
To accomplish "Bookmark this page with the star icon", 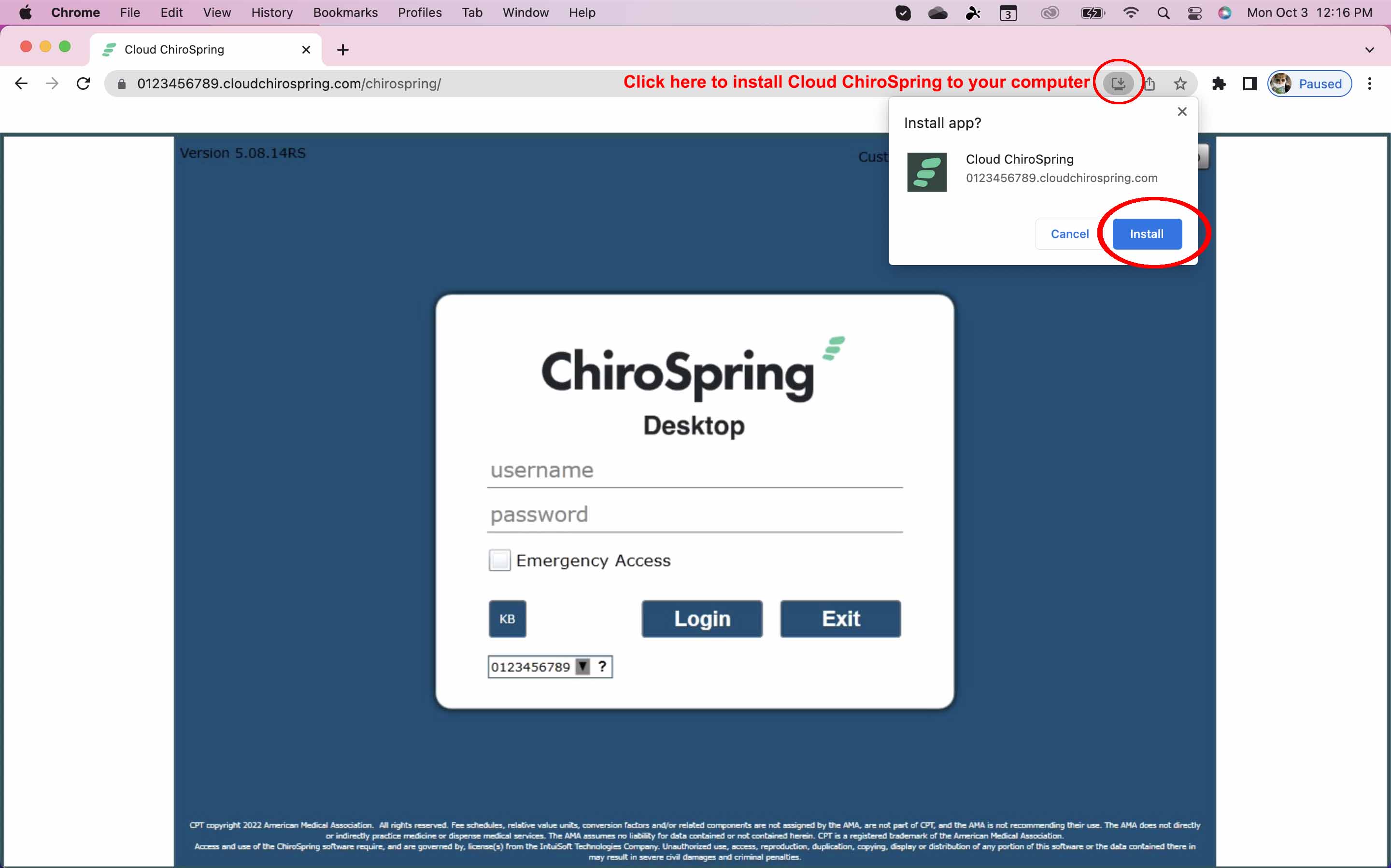I will (x=1179, y=84).
